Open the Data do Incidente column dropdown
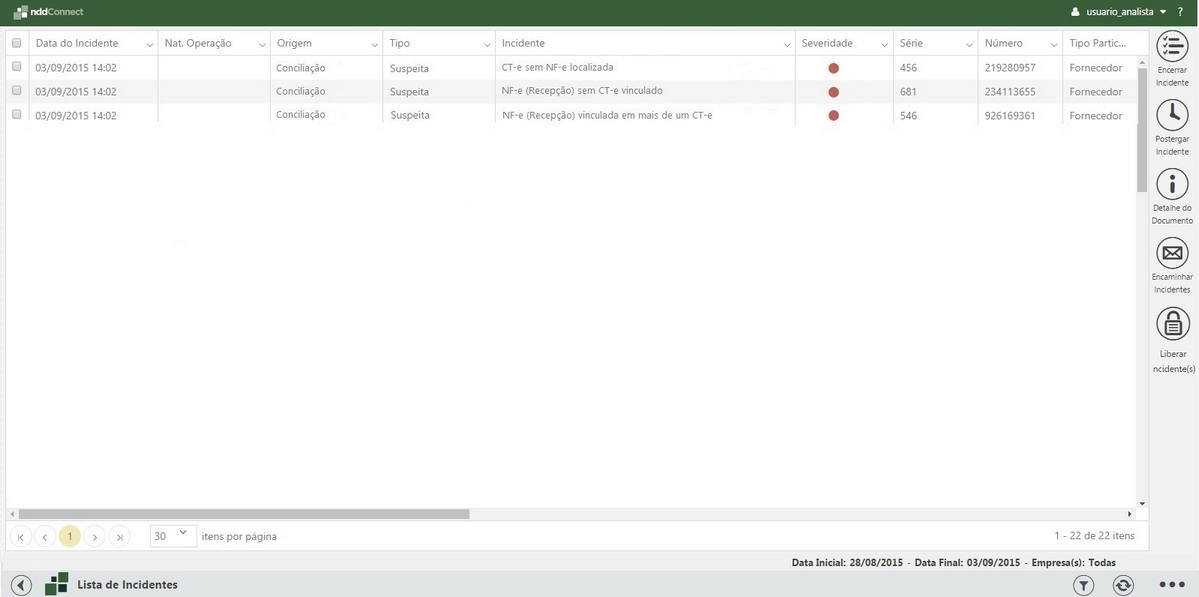1199x597 pixels. coord(148,44)
